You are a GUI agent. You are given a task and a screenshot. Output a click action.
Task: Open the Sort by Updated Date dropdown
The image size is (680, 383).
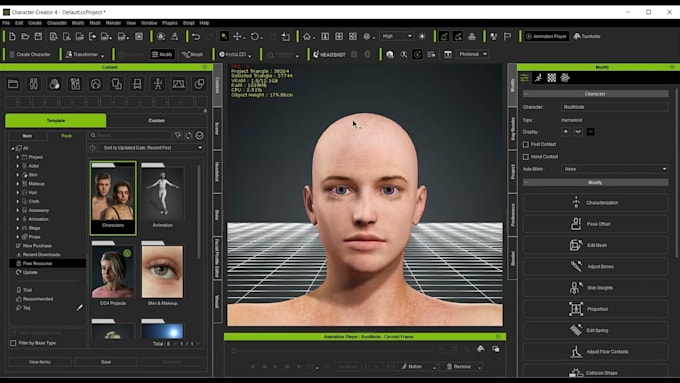point(152,148)
